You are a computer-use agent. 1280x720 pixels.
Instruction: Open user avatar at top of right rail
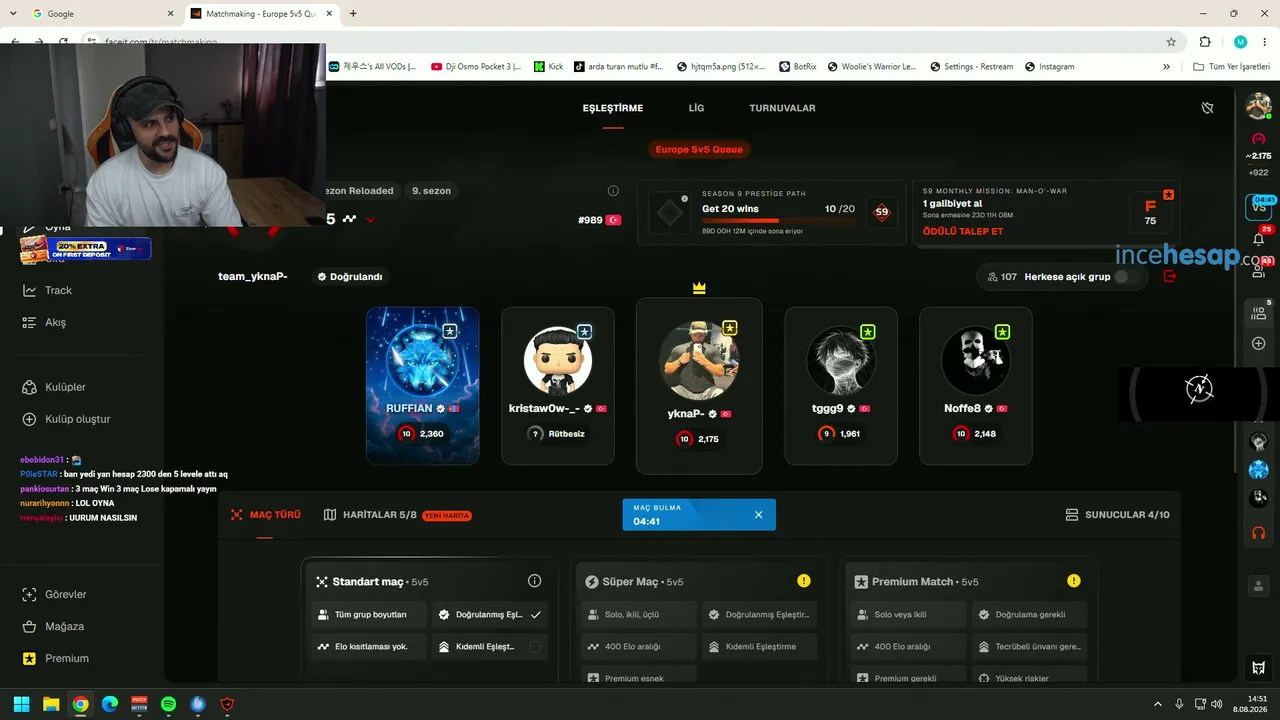(x=1259, y=105)
